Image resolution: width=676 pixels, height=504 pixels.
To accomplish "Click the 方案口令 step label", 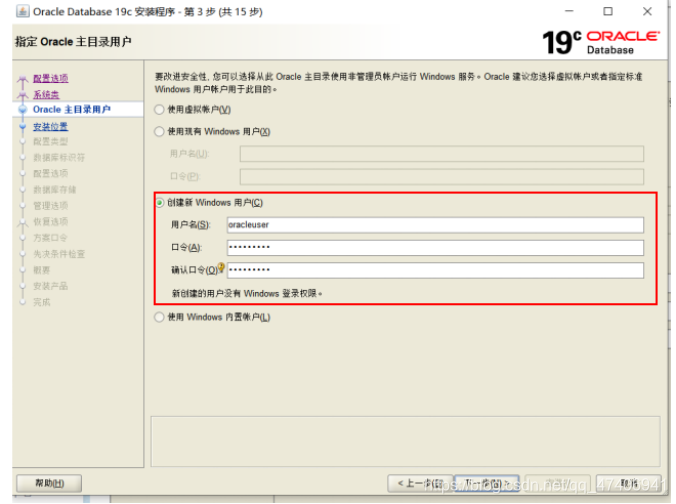I will (x=50, y=238).
